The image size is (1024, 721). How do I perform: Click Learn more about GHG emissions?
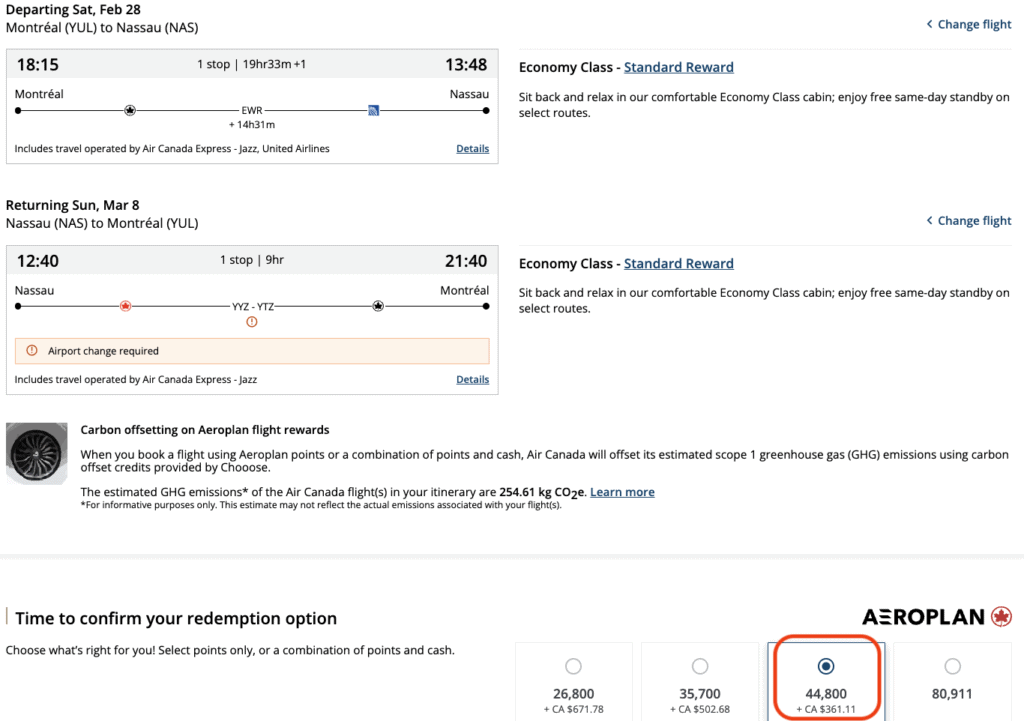(x=622, y=492)
